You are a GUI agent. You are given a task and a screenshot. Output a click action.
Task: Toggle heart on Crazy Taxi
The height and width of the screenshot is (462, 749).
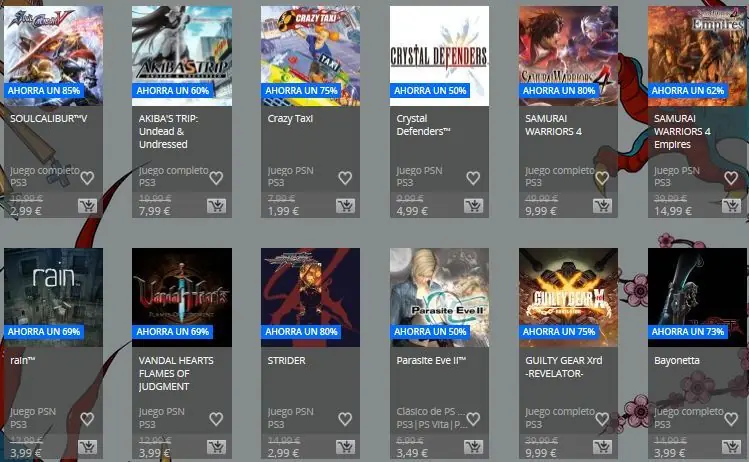click(x=345, y=178)
